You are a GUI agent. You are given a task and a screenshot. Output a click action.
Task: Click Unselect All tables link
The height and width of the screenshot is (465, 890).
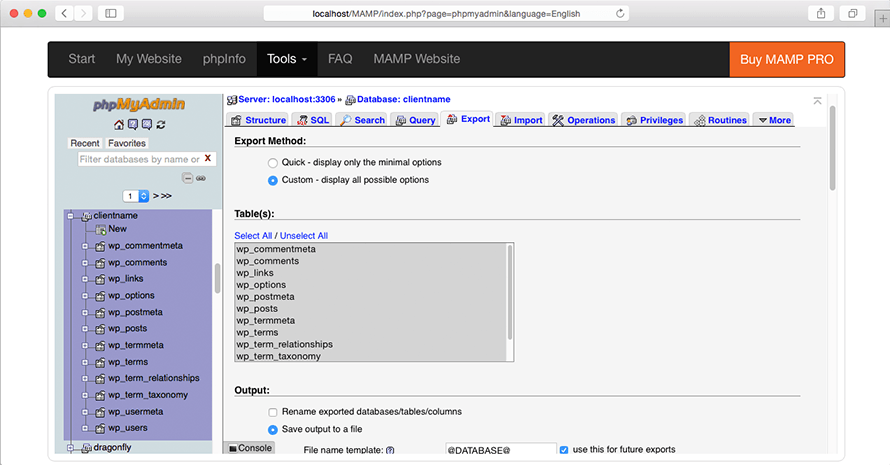point(304,236)
